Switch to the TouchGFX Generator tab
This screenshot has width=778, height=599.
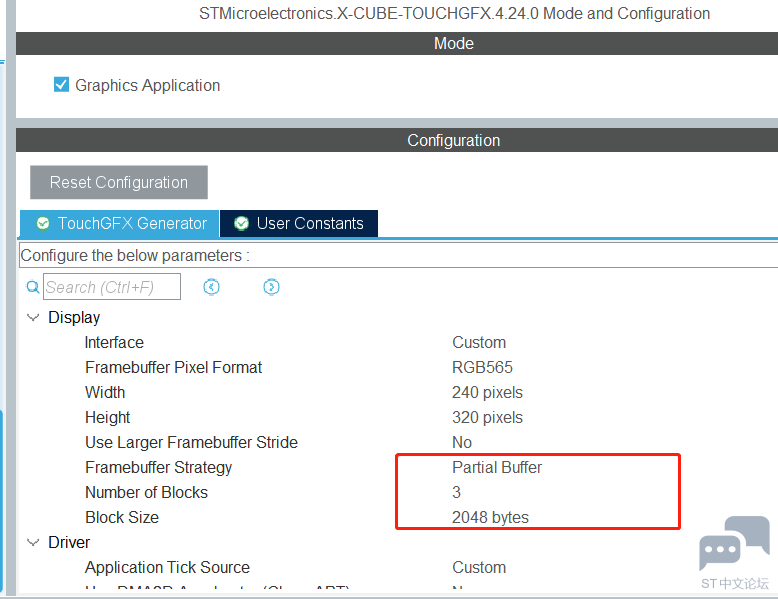point(120,223)
